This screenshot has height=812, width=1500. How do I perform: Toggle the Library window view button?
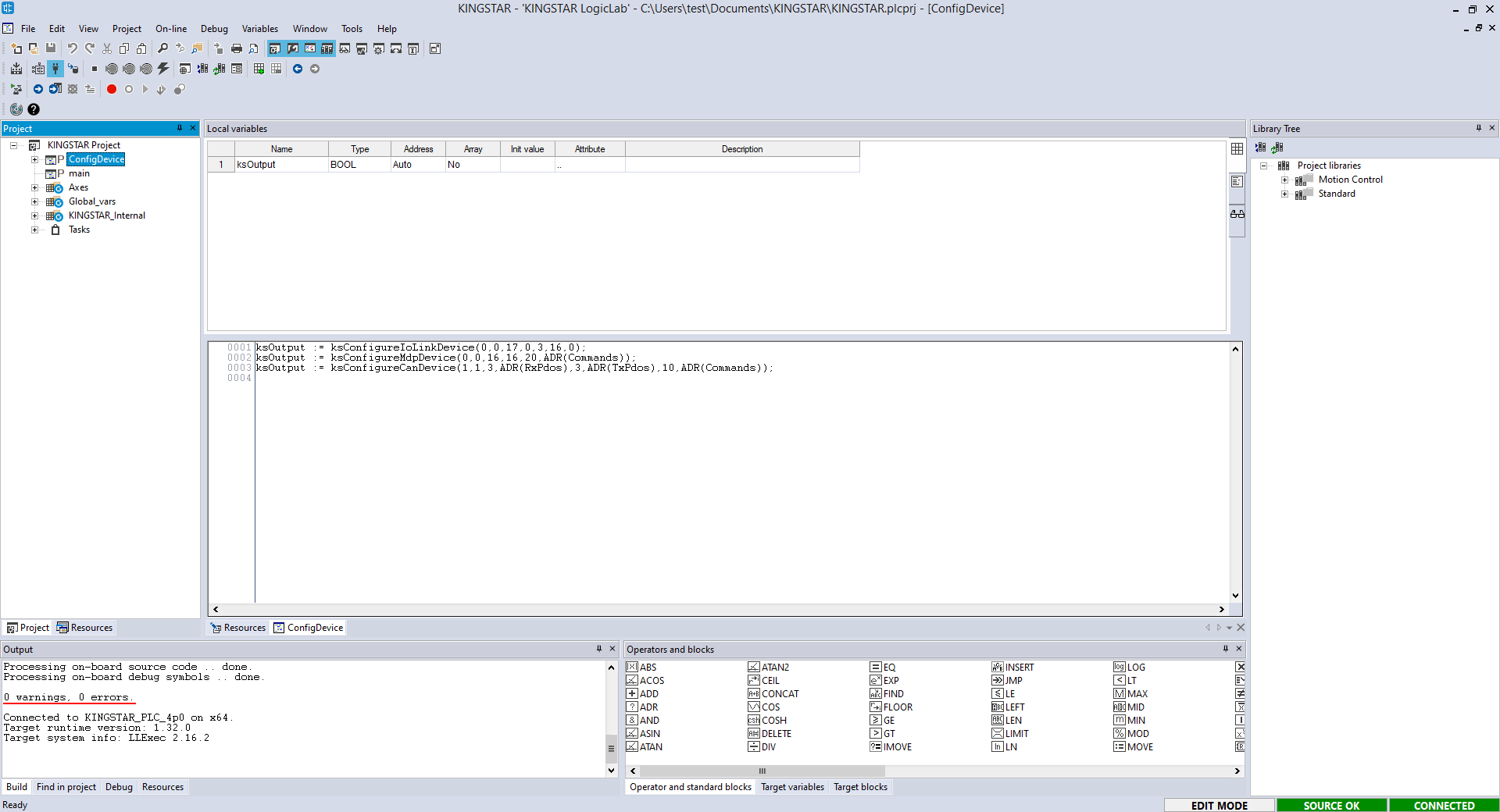[x=327, y=48]
